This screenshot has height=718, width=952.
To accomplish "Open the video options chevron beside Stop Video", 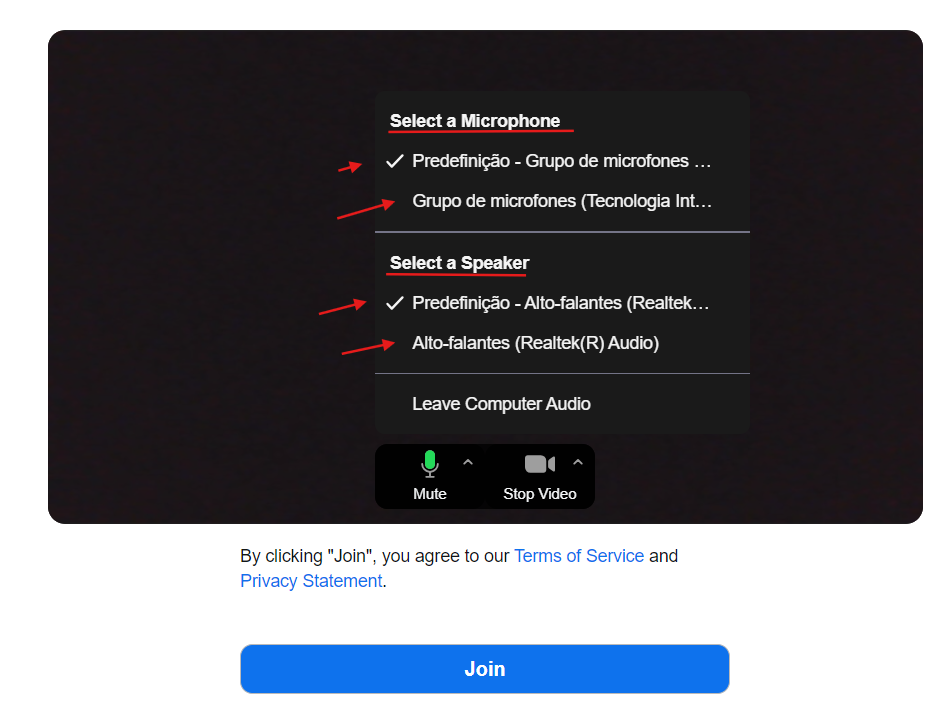I will click(x=577, y=462).
